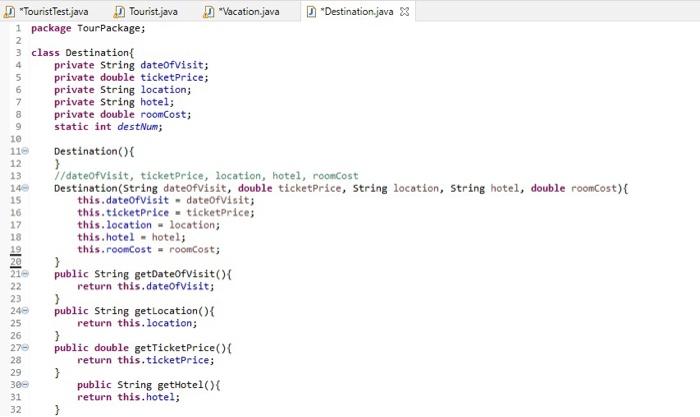Viewport: 700px width, 417px height.
Task: Switch to the Vacation.java tab
Action: tap(242, 11)
